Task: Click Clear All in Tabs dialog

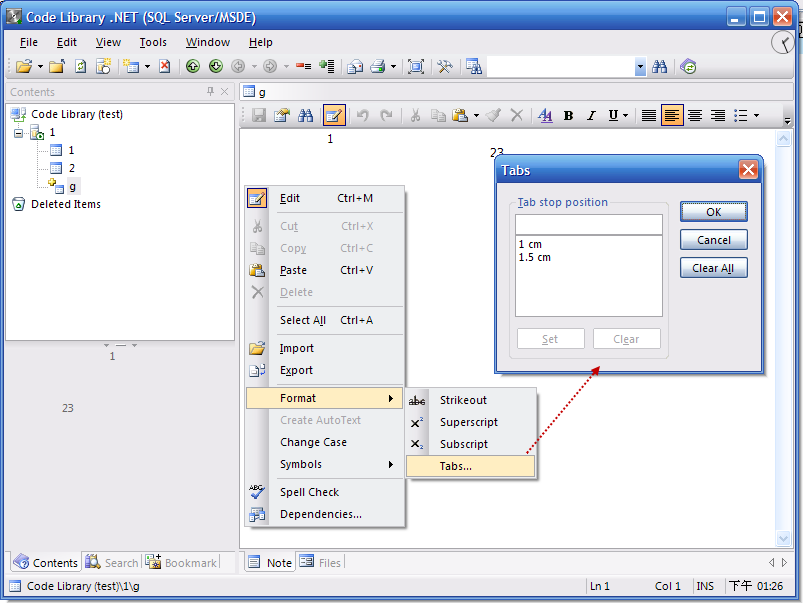Action: click(713, 268)
